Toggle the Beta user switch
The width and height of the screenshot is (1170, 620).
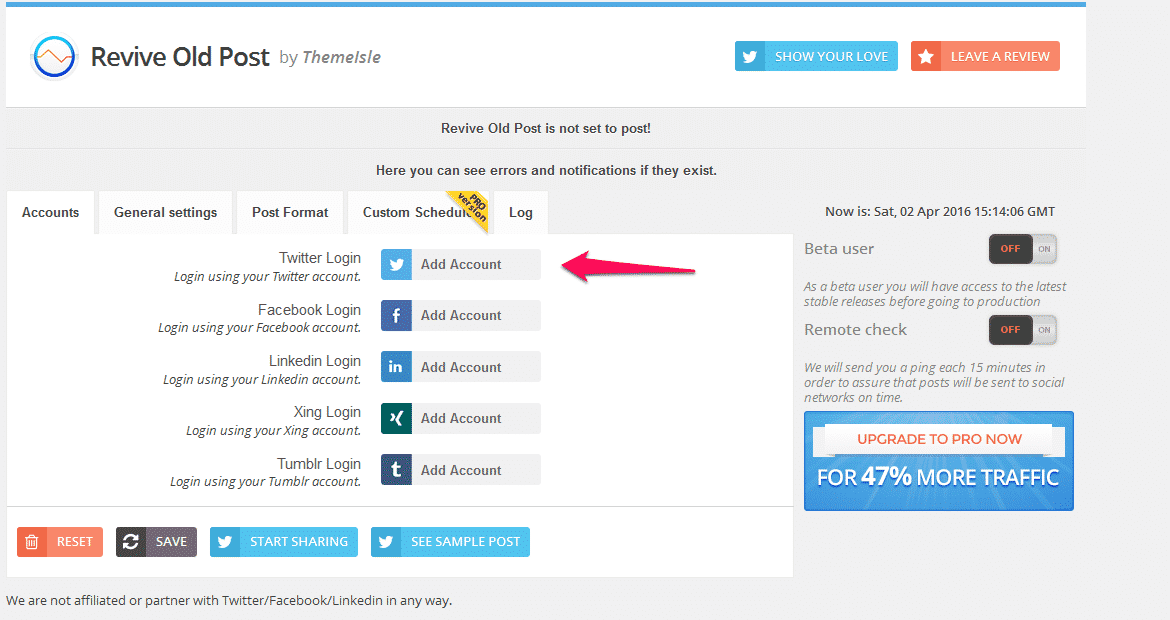1023,249
